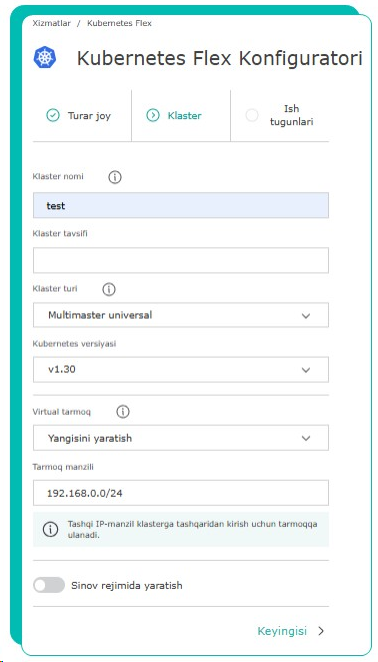The image size is (378, 662).
Task: Click the chevron arrow of the Kubernetes versiyasi dropdown
Action: pyautogui.click(x=306, y=370)
